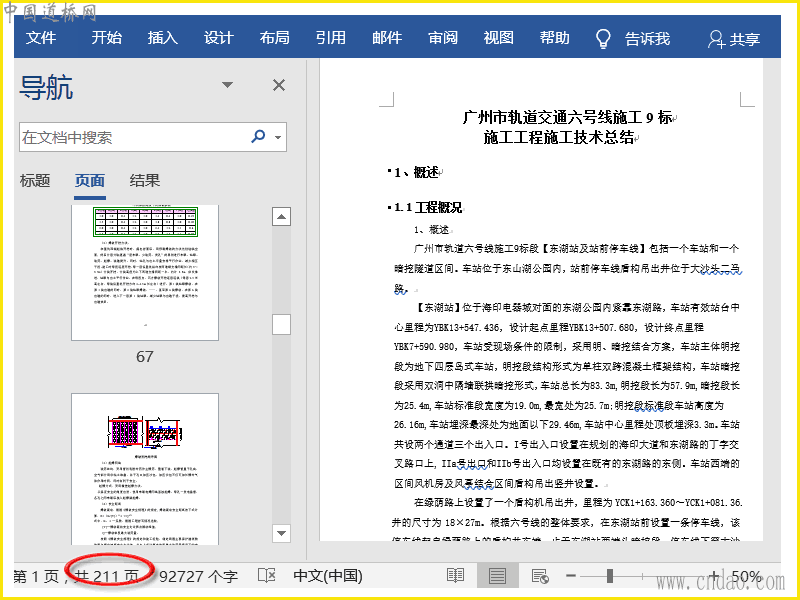Switch to Read Mode view icon
The height and width of the screenshot is (600, 800).
point(455,576)
